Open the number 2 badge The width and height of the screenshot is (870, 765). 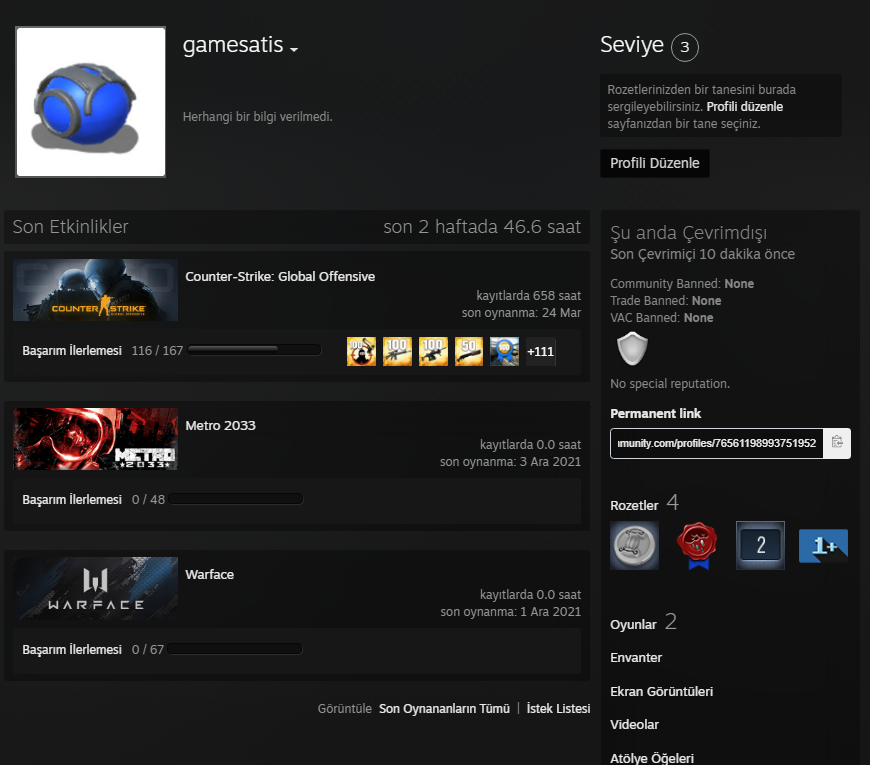(x=760, y=545)
